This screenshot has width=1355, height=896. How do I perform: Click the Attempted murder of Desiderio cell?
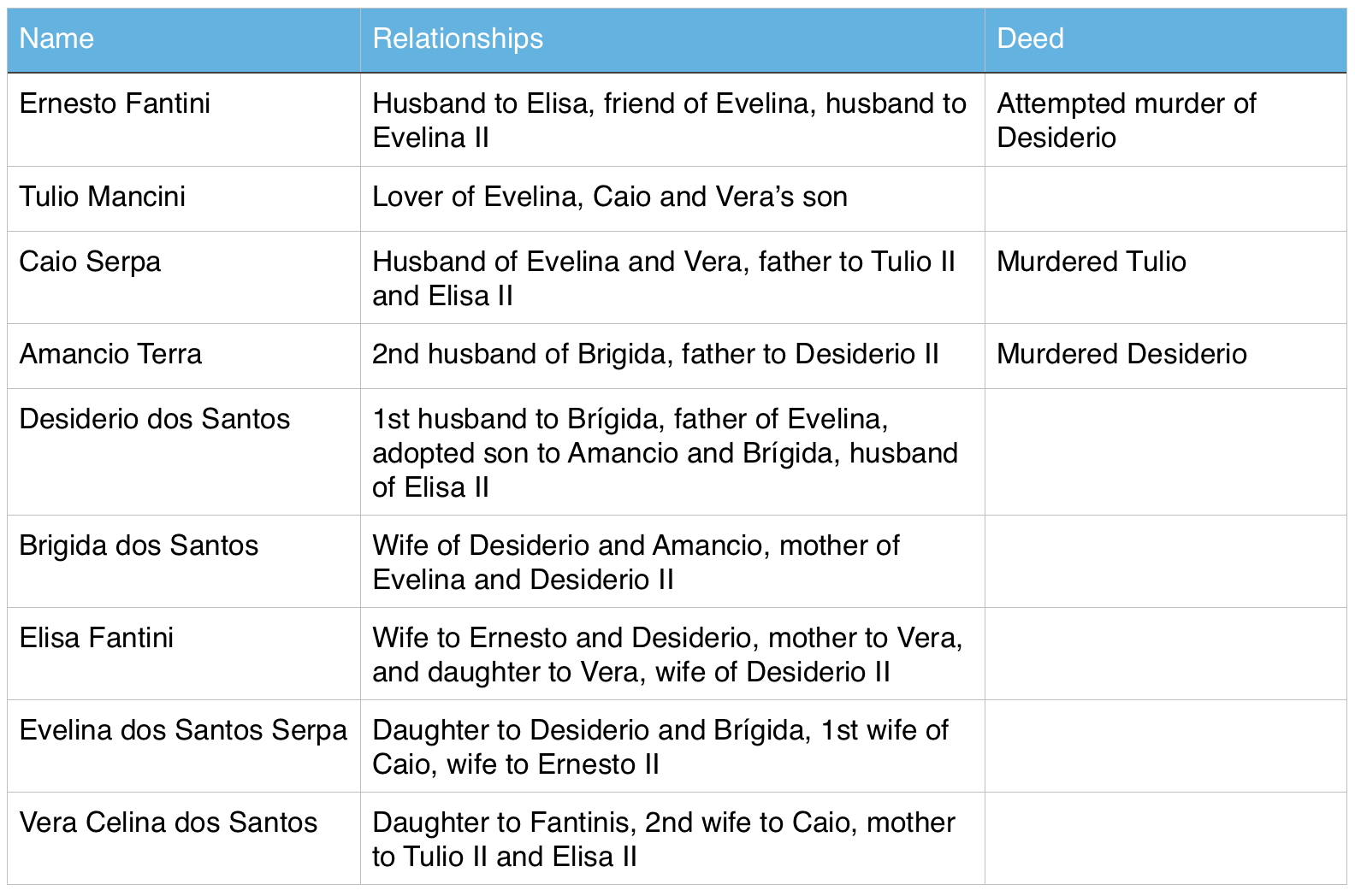pos(1126,121)
